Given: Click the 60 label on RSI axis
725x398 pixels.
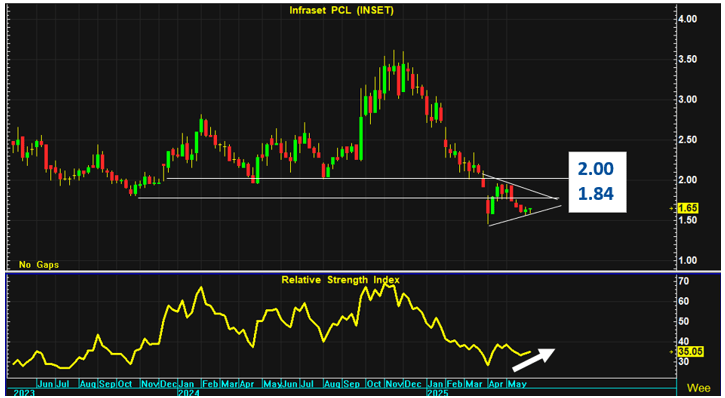Looking at the screenshot, I should click(685, 301).
